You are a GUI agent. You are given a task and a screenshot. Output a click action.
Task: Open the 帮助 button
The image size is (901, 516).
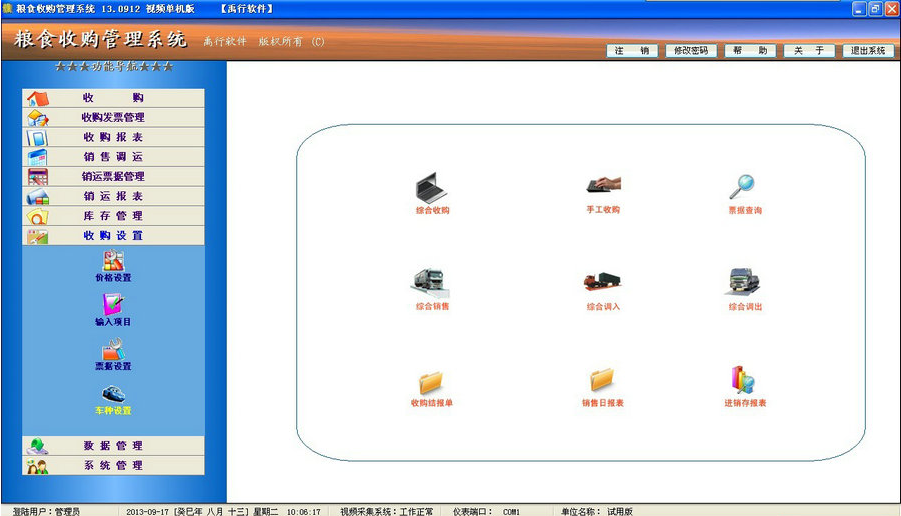750,51
